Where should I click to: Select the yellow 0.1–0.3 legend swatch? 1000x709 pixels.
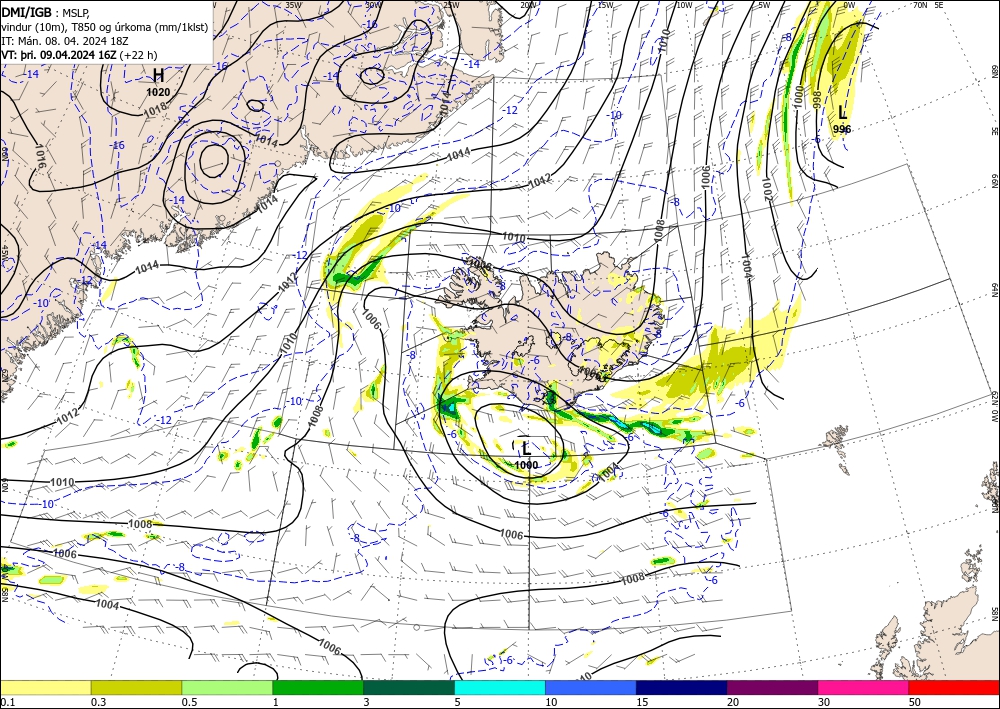tap(45, 687)
